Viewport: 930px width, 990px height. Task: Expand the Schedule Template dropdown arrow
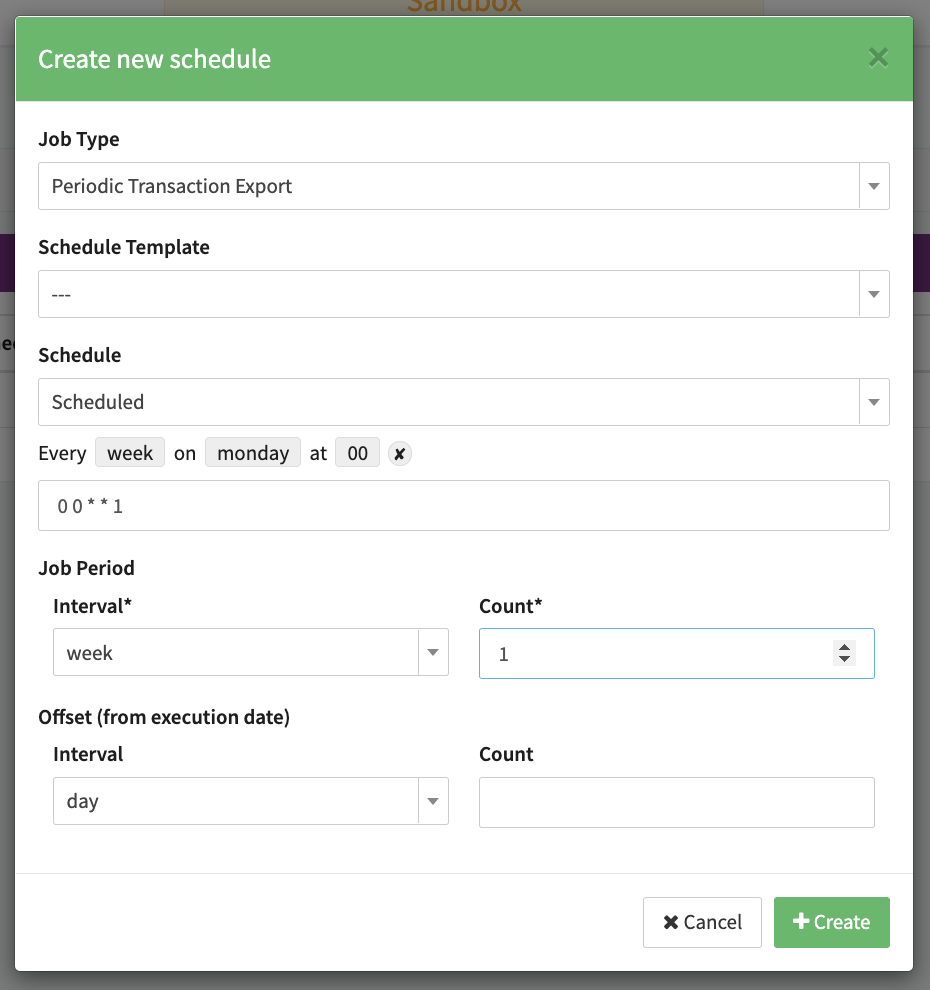click(x=873, y=294)
